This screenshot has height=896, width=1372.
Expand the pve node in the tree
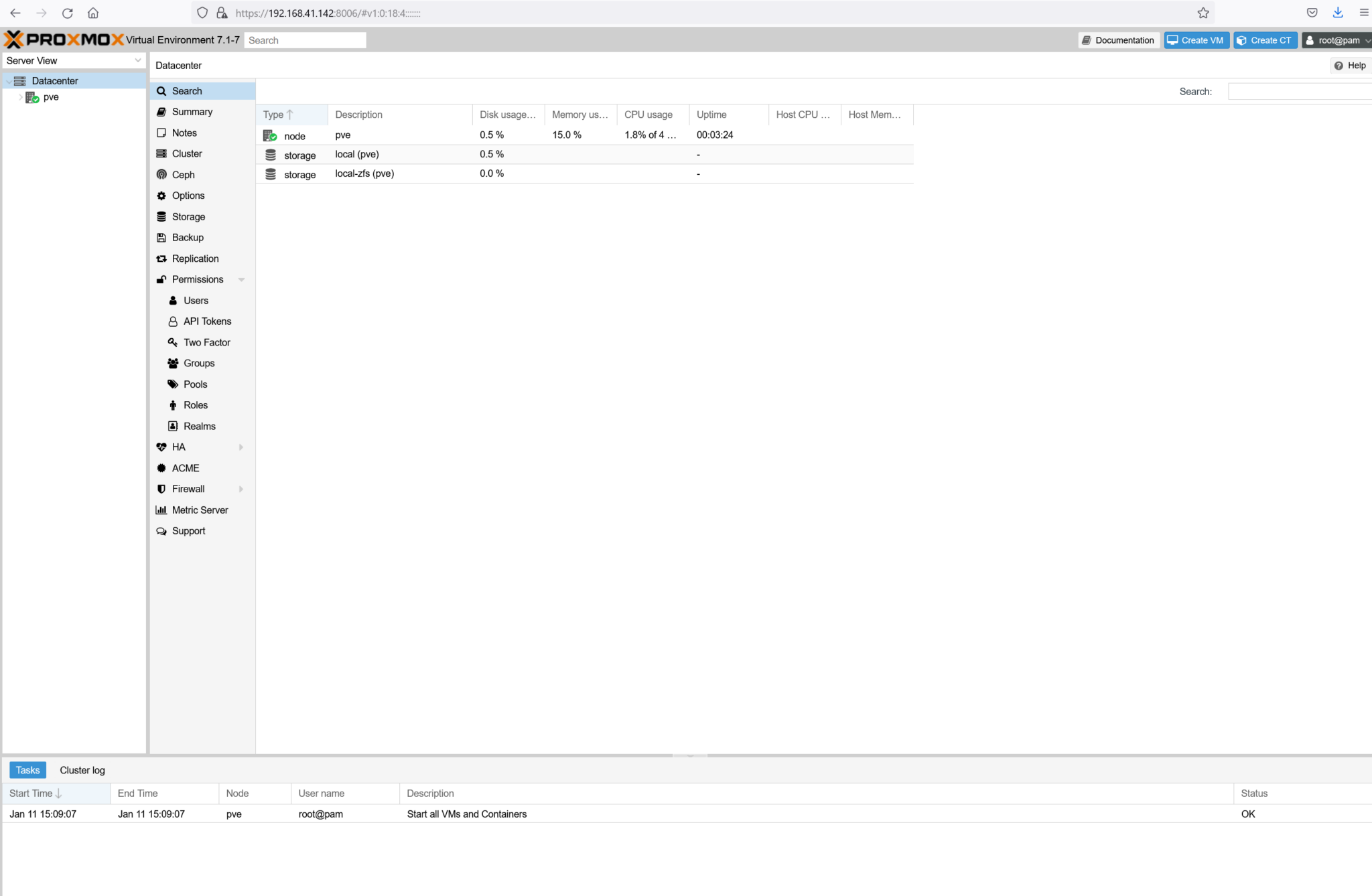20,96
